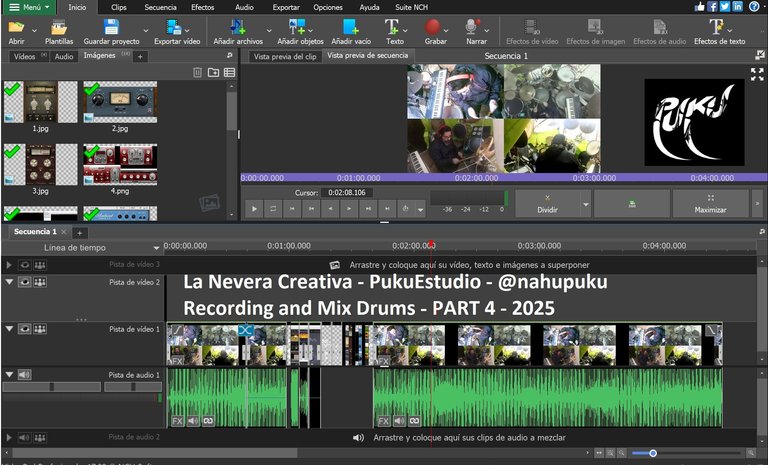Toggle group icon on Pista de vídeo 1

pos(40,329)
